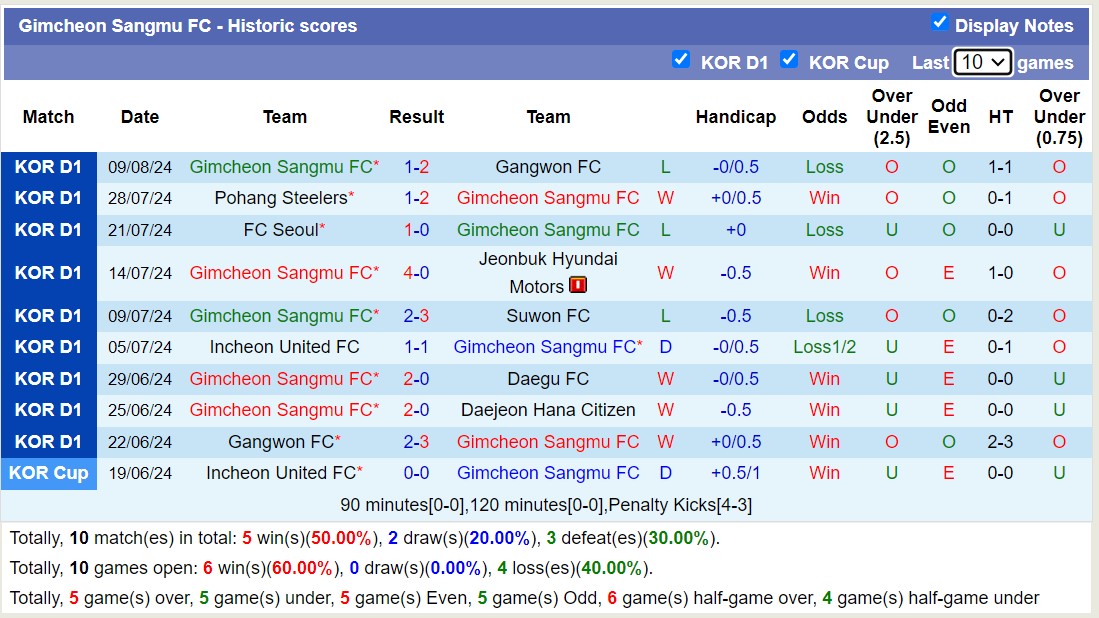Select the Suwon FC team link
Image resolution: width=1099 pixels, height=618 pixels.
(x=548, y=316)
